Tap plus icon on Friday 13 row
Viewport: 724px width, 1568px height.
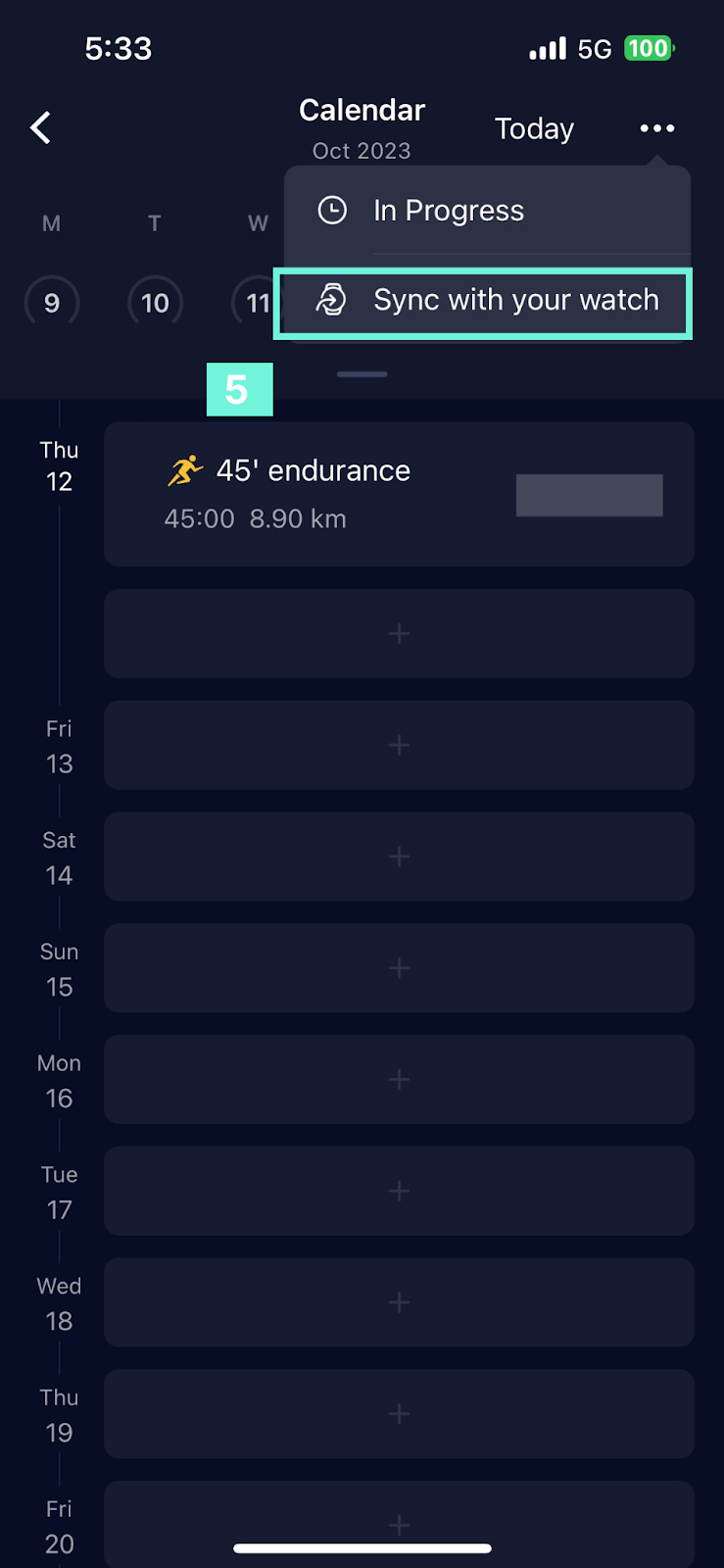(399, 746)
